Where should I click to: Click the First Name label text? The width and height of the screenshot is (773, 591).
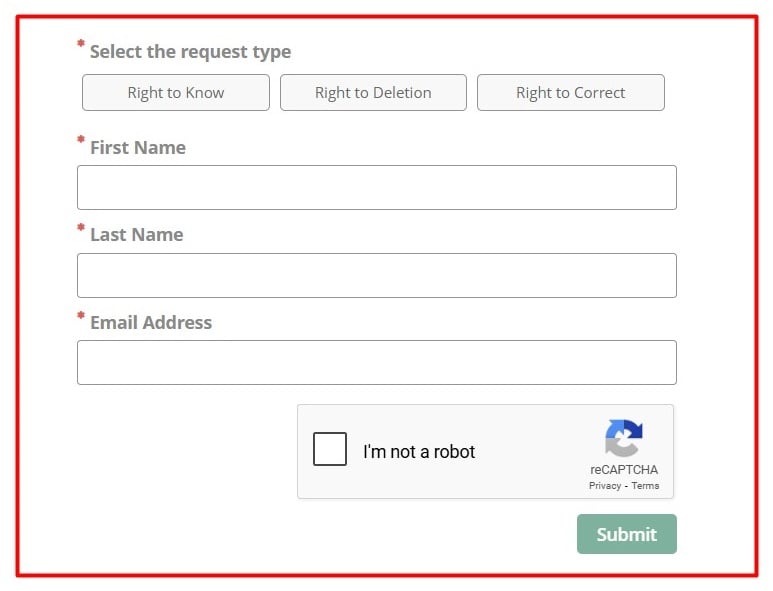[138, 148]
